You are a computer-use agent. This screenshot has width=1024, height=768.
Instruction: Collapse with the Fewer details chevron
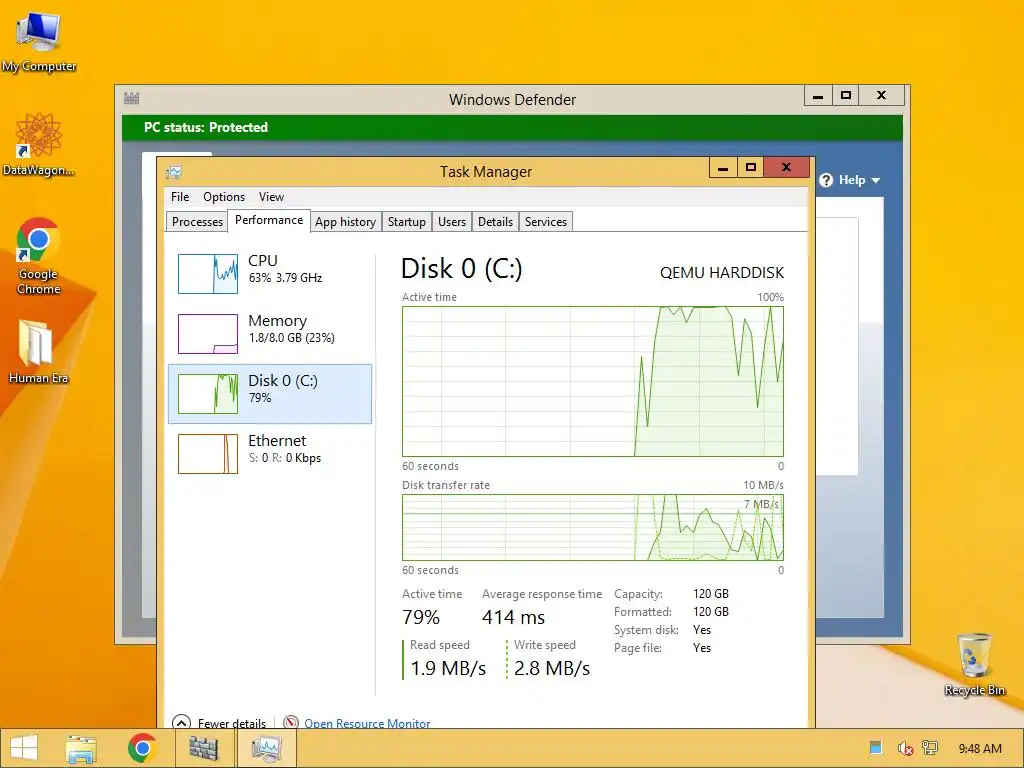coord(181,722)
